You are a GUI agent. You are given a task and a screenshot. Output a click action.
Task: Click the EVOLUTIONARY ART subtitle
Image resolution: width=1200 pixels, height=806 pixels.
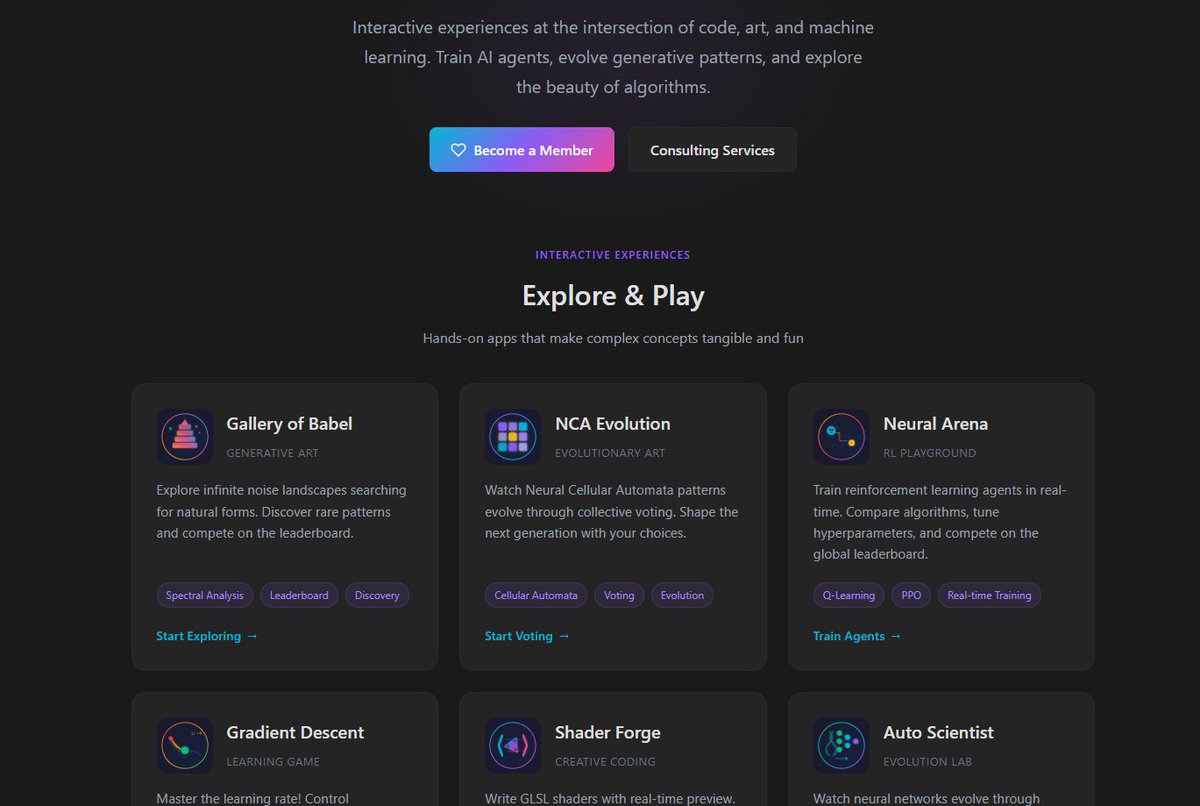(x=610, y=453)
